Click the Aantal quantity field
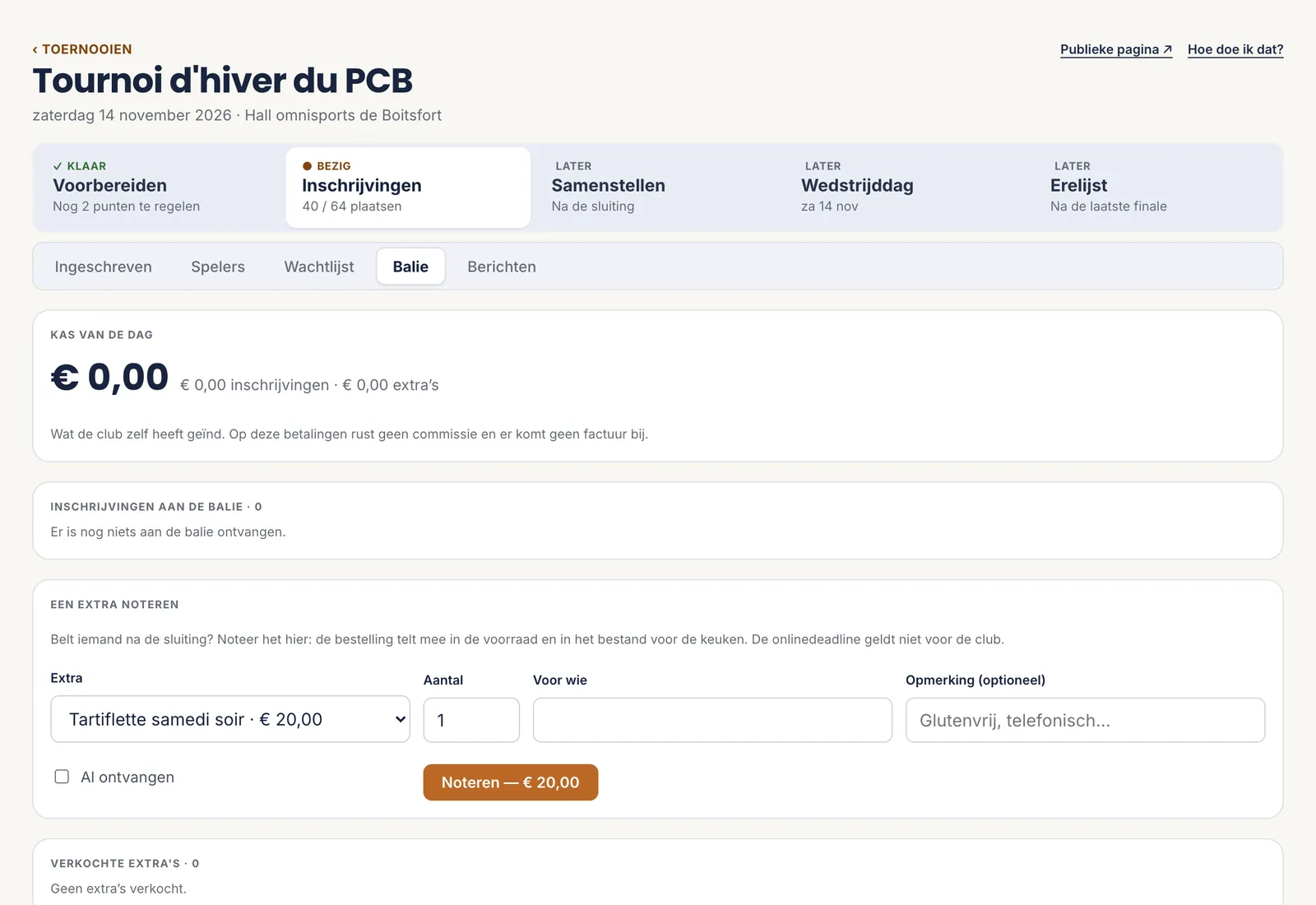This screenshot has height=905, width=1316. (x=471, y=720)
